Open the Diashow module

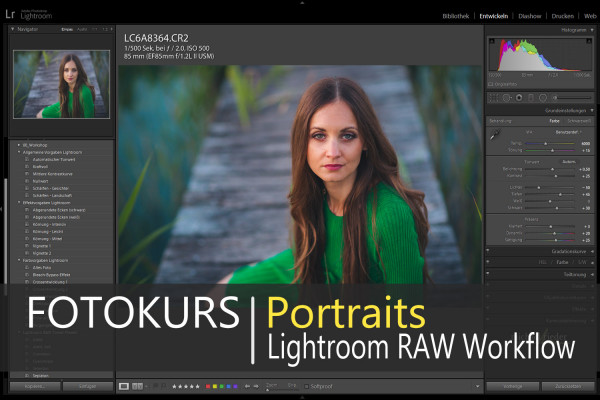tap(530, 16)
